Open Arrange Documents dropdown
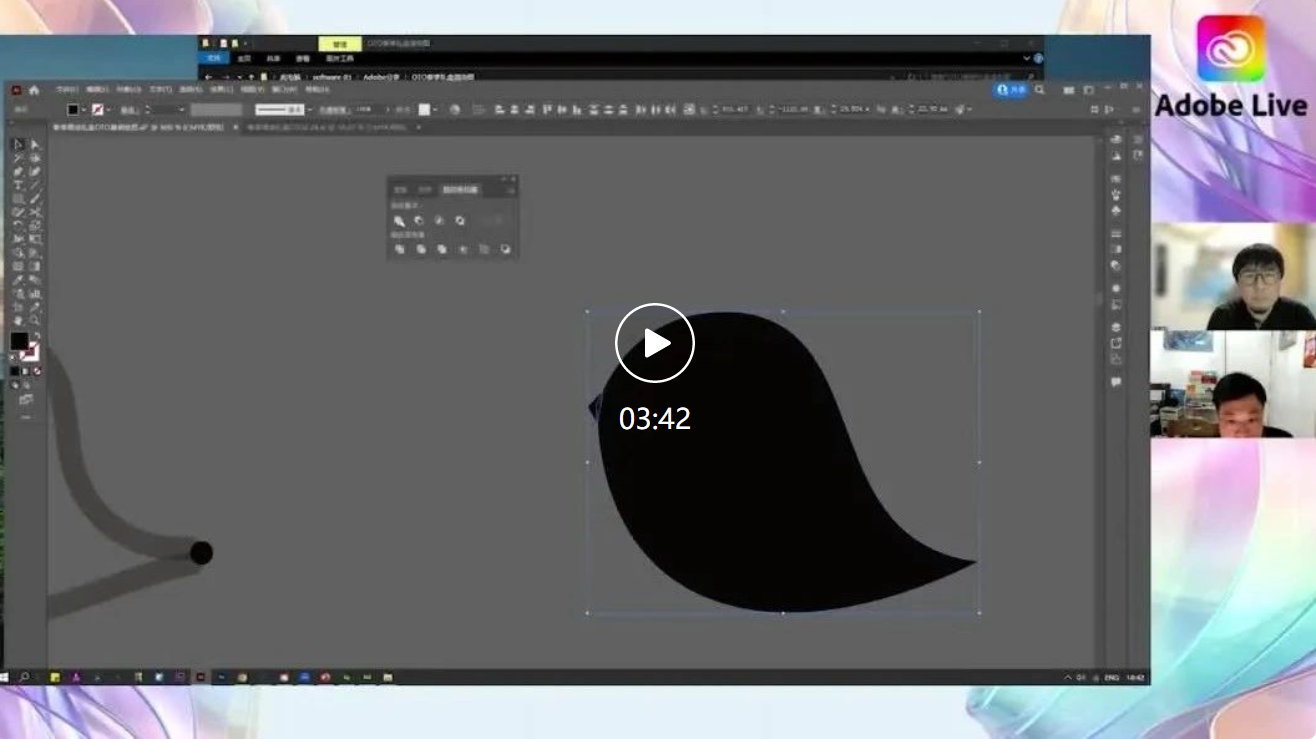This screenshot has width=1316, height=739. point(1068,90)
